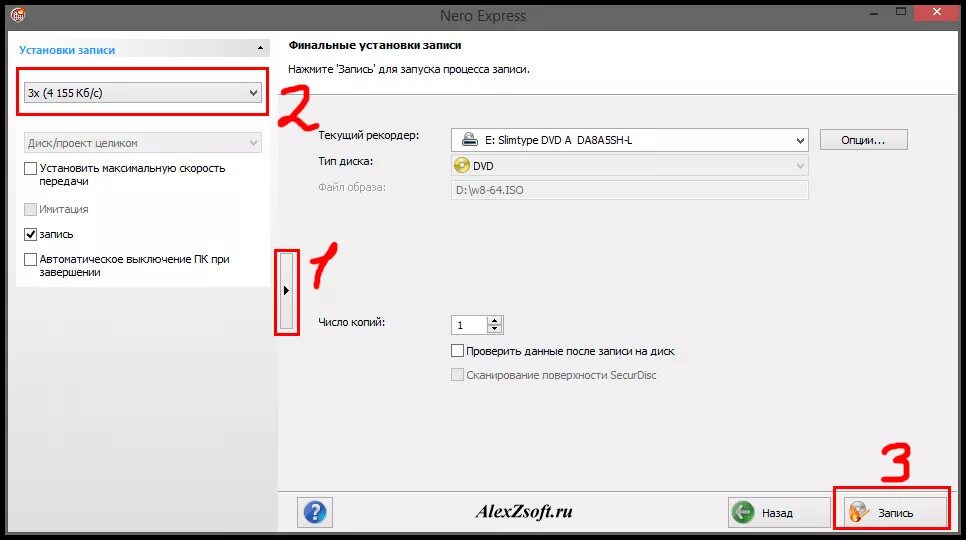This screenshot has height=540, width=966.
Task: Open the 'Диск/проект целиком' write method dropdown
Action: pos(142,143)
